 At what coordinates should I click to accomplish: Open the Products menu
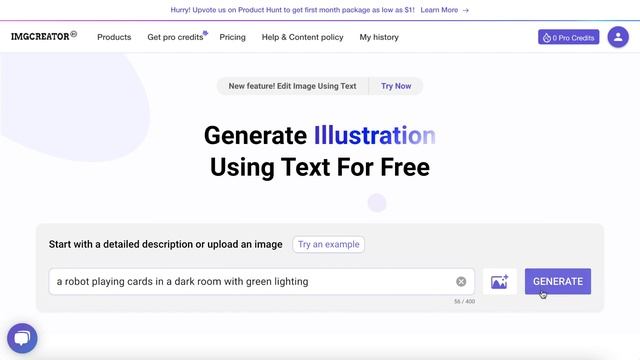click(114, 37)
